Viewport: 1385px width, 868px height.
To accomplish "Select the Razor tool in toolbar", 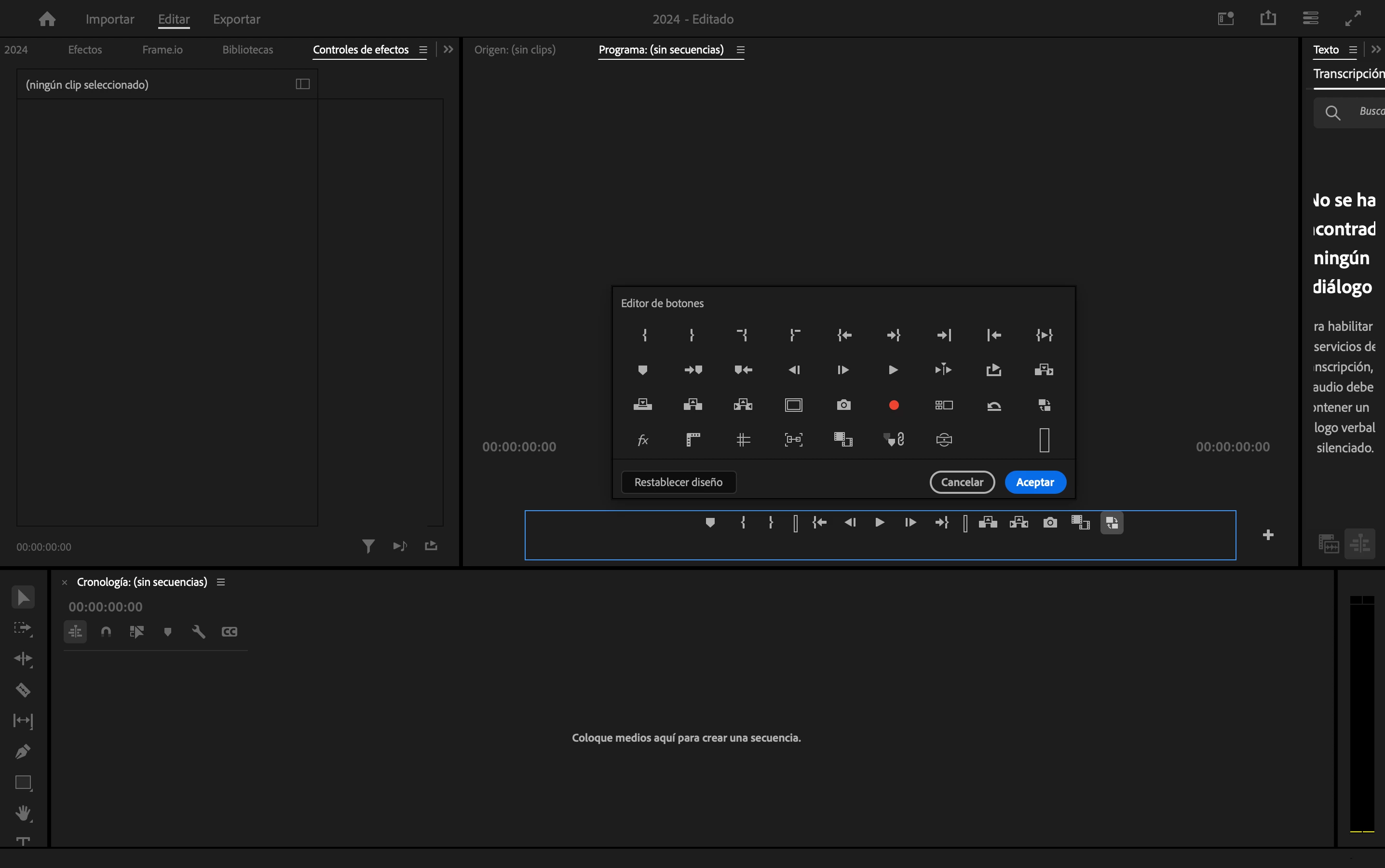I will 23,690.
